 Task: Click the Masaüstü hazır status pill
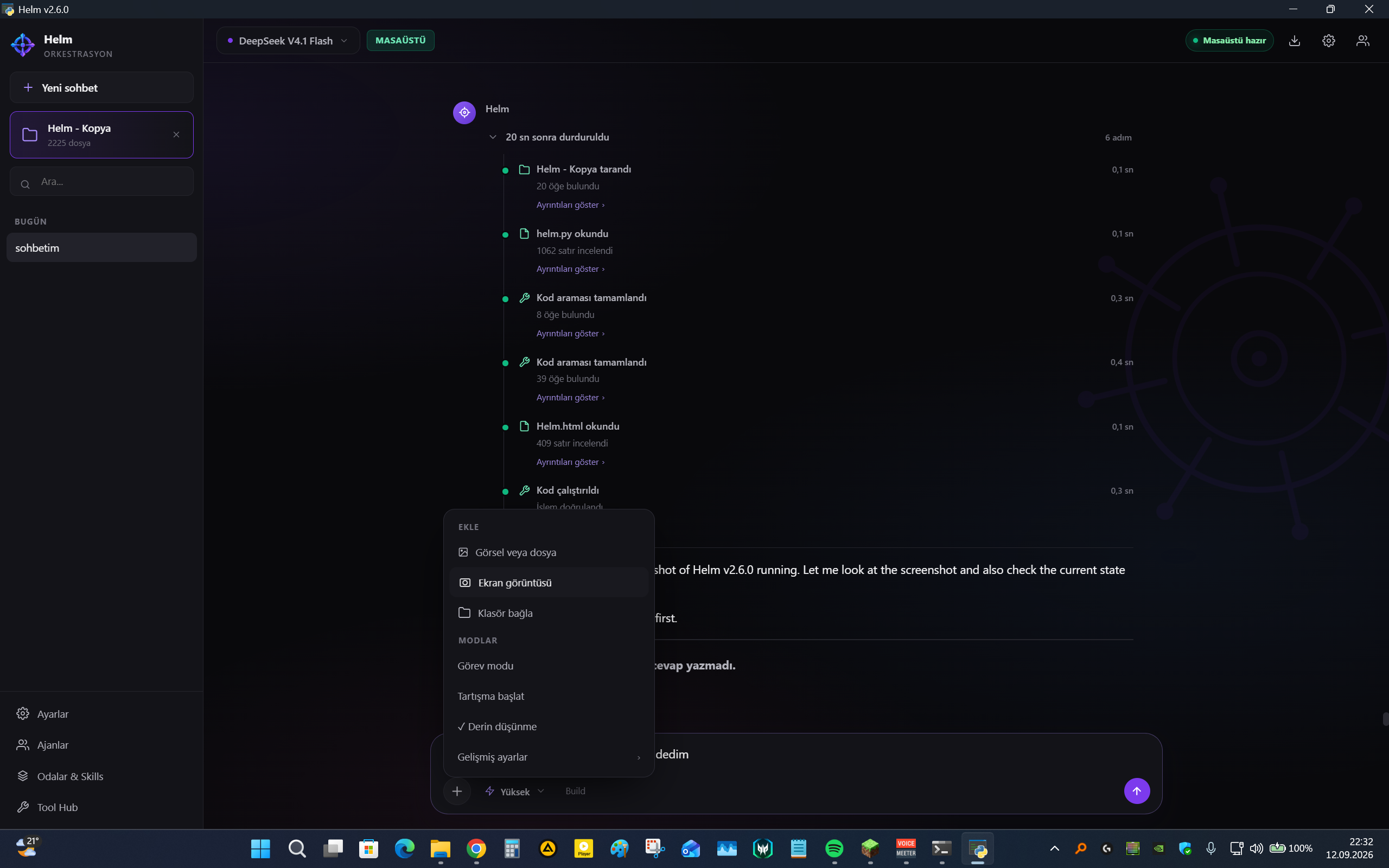(1229, 41)
